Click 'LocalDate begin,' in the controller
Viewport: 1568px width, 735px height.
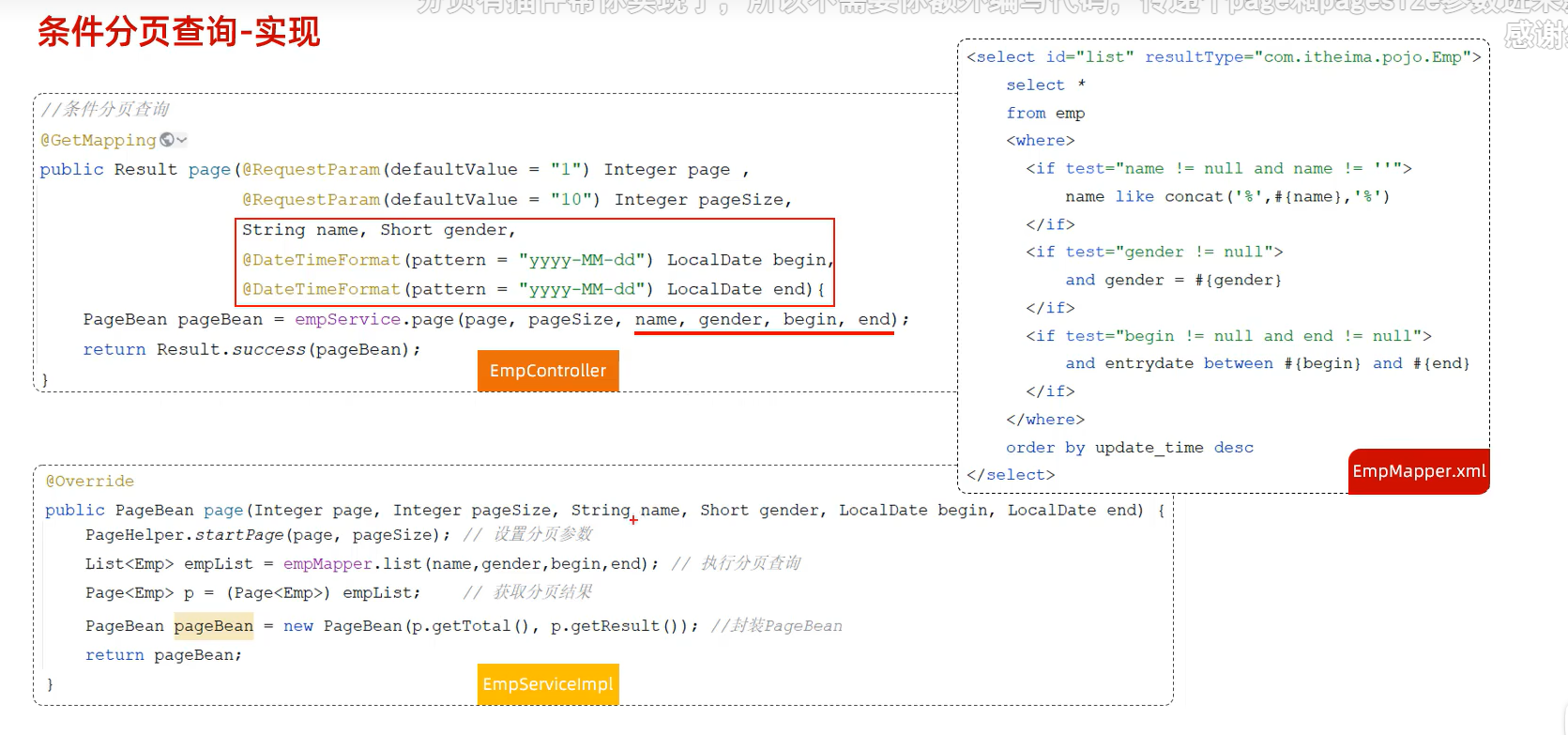pyautogui.click(x=750, y=260)
